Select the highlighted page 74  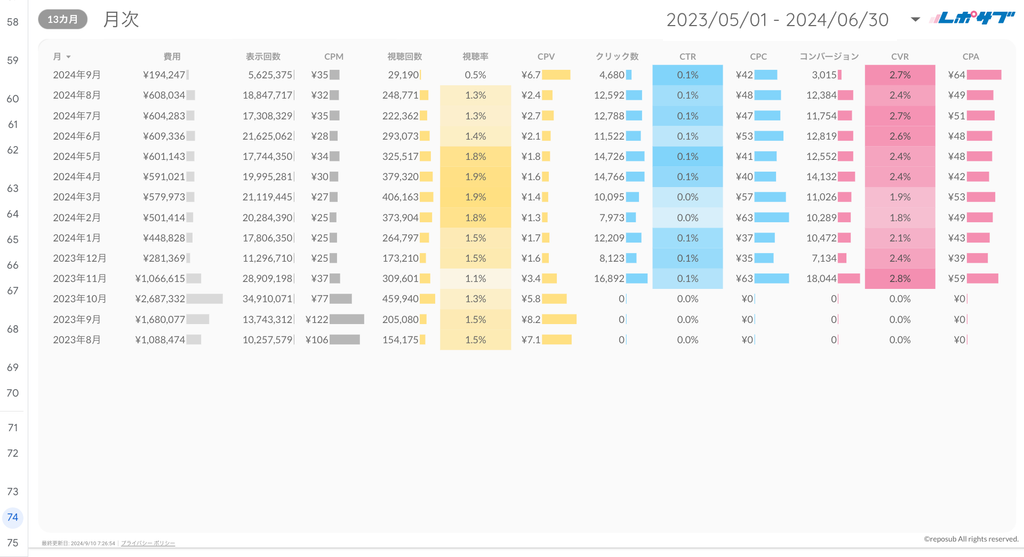(x=13, y=517)
